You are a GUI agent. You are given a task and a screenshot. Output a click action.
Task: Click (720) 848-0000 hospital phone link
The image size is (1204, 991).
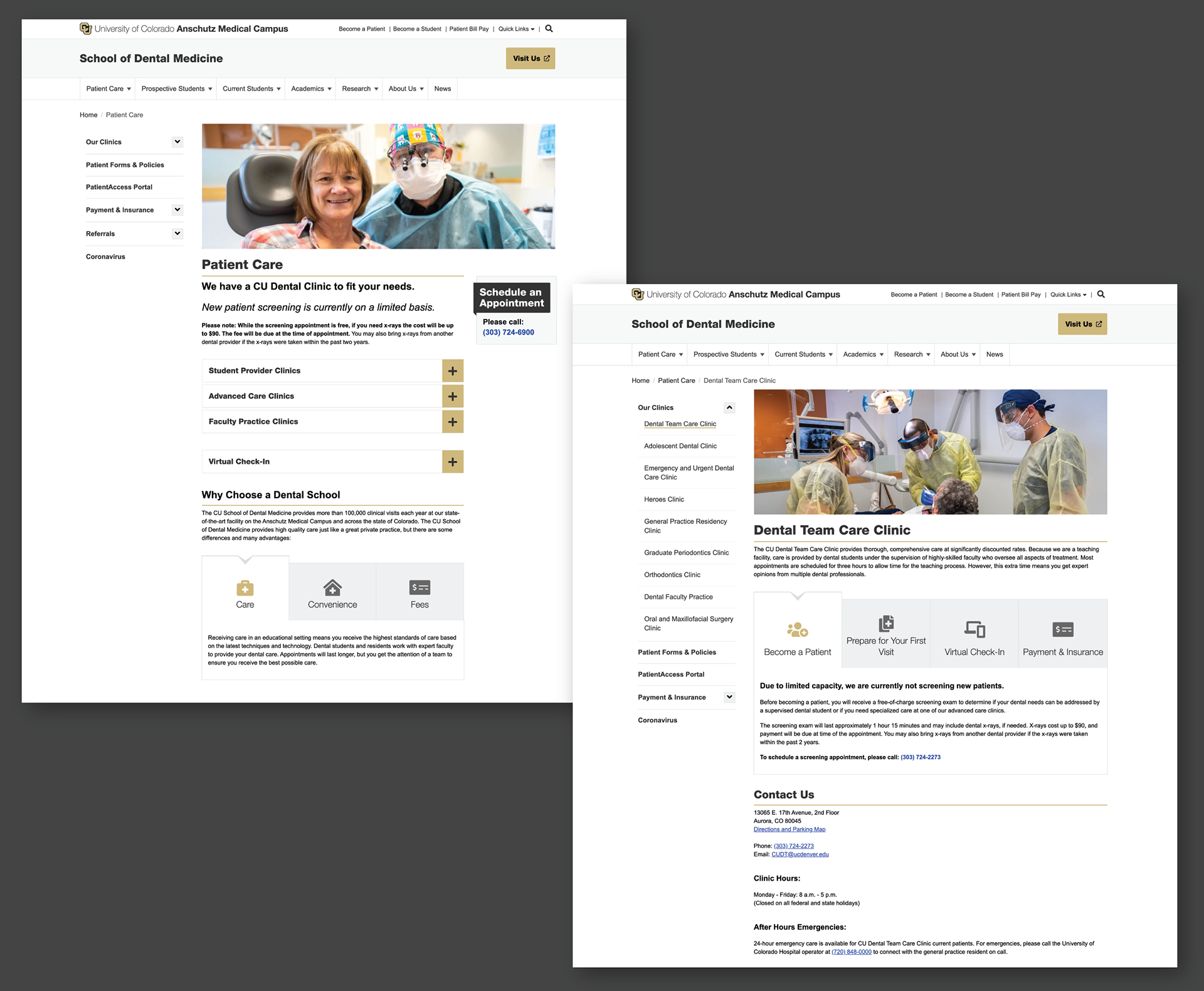pos(852,952)
